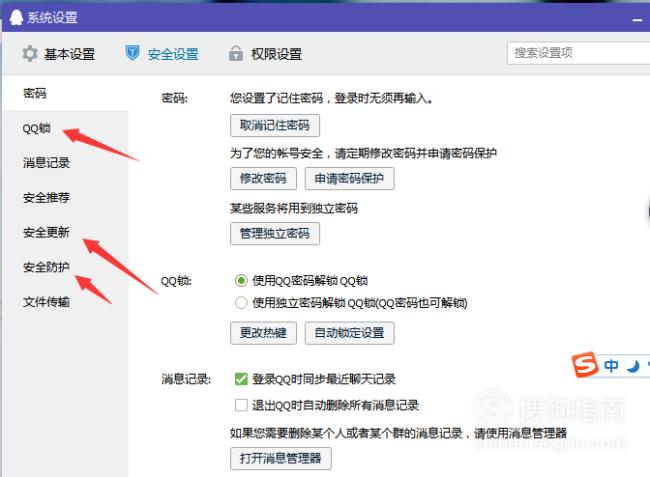Click the padlock icon for 权限设置
The height and width of the screenshot is (477, 650).
(235, 53)
